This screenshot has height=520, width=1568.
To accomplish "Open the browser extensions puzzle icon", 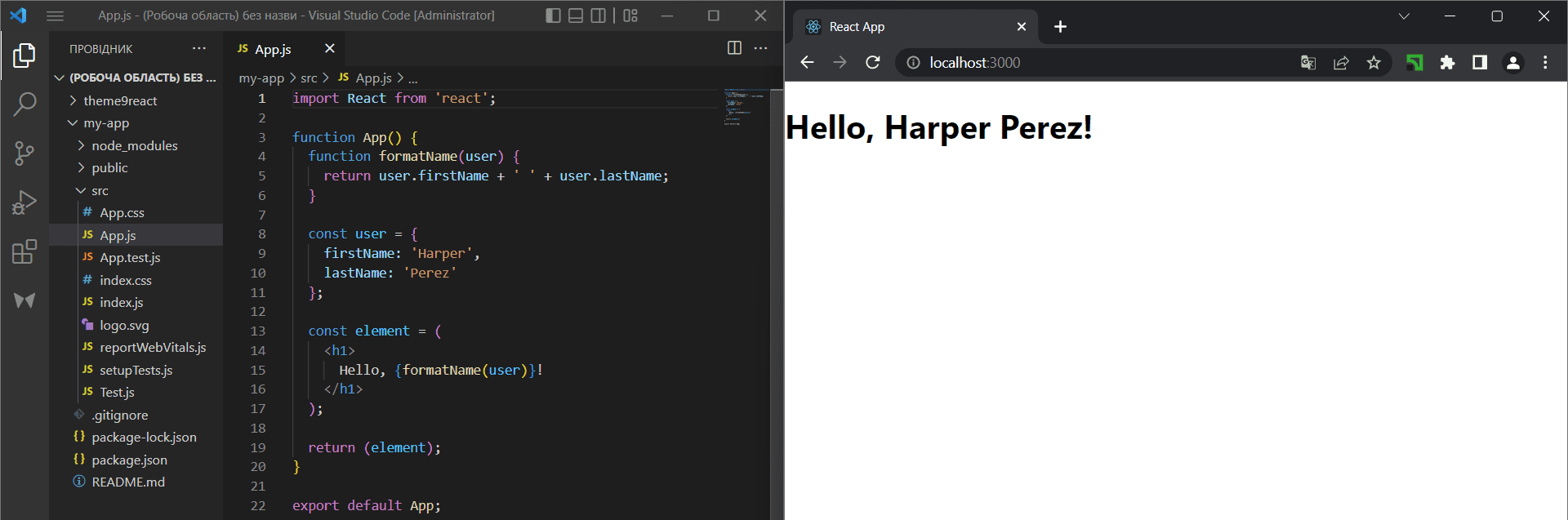I will [x=1447, y=63].
